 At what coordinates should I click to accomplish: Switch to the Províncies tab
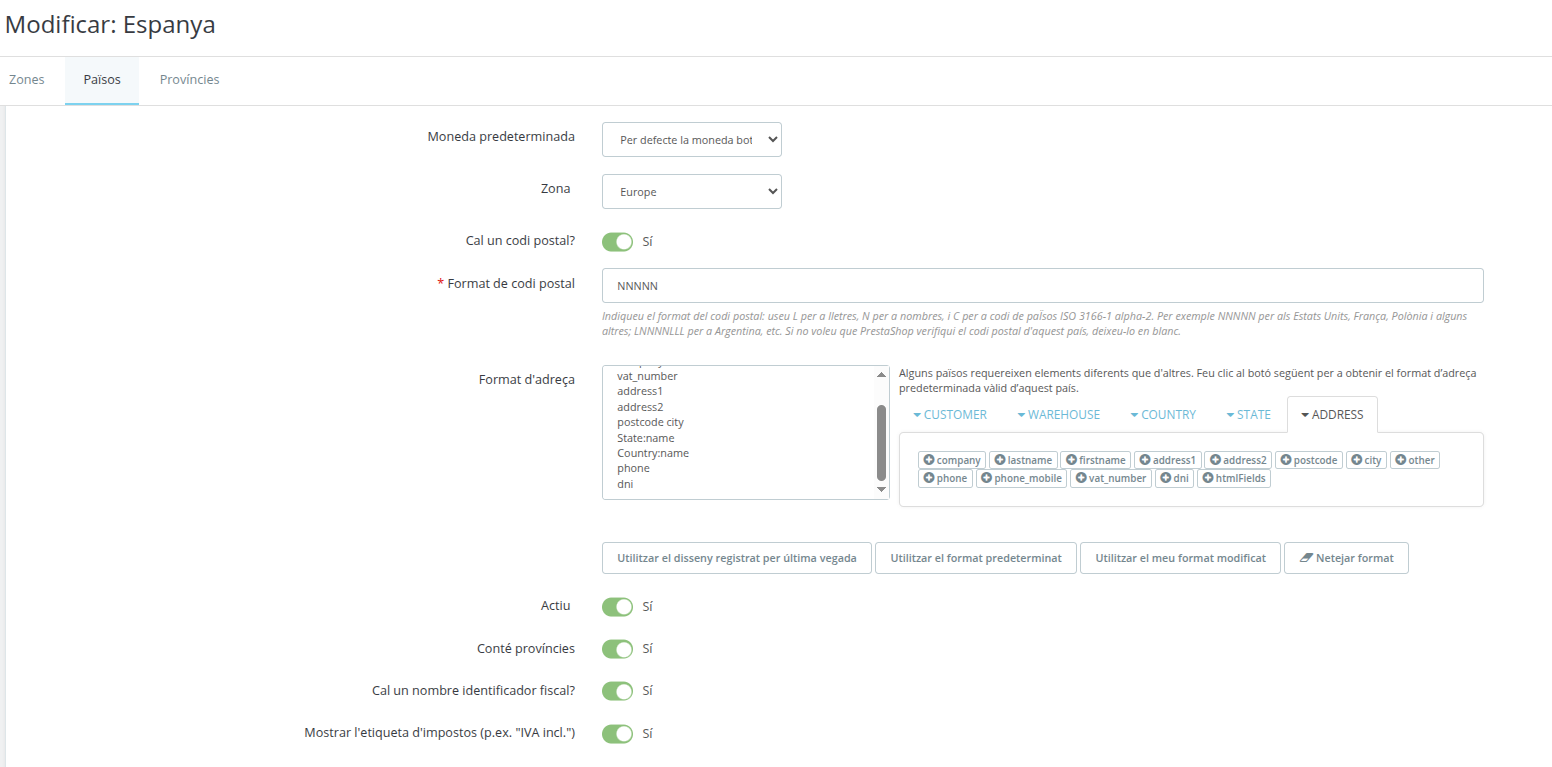[x=189, y=80]
